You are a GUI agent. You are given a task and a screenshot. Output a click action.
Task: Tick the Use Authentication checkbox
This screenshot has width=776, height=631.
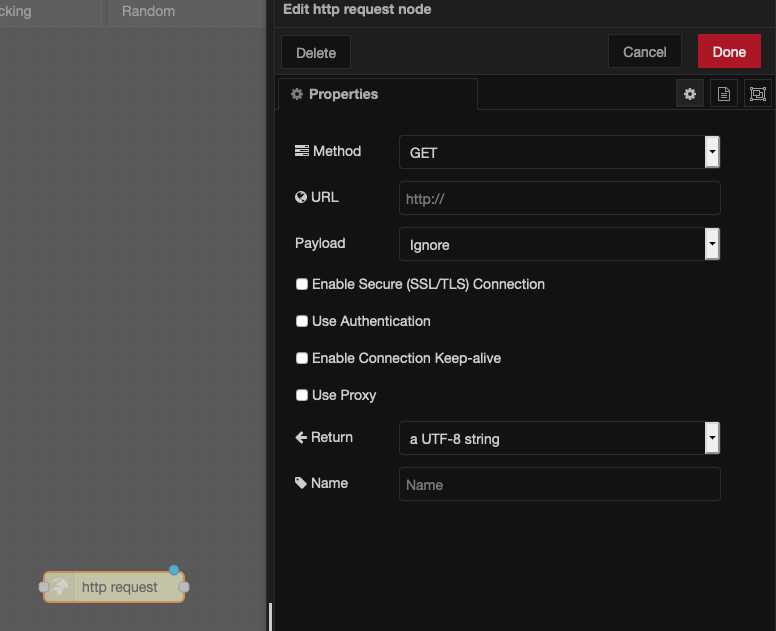point(301,321)
